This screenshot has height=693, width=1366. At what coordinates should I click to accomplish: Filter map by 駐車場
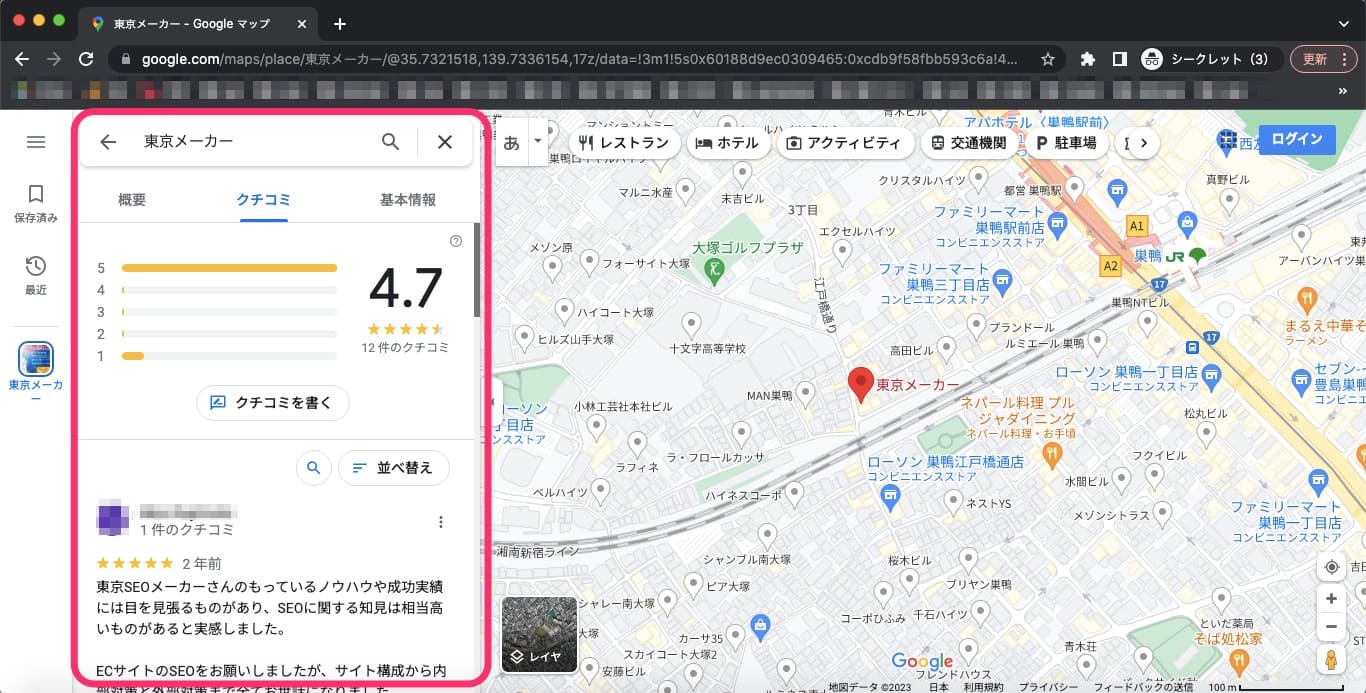point(1066,143)
